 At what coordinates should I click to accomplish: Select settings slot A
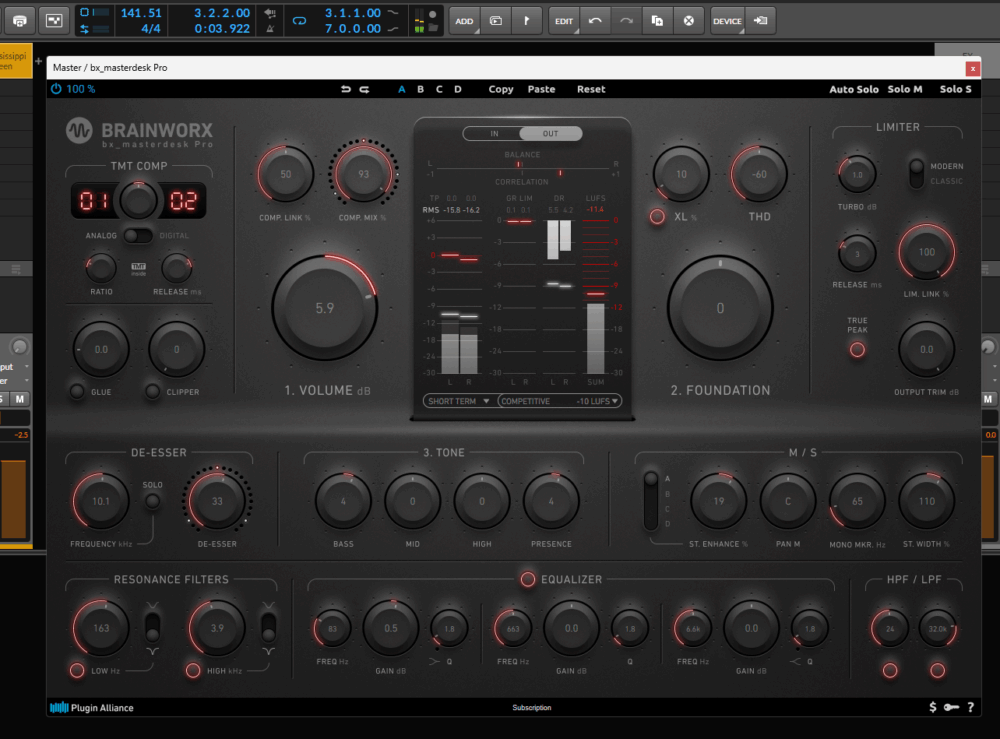coord(402,89)
